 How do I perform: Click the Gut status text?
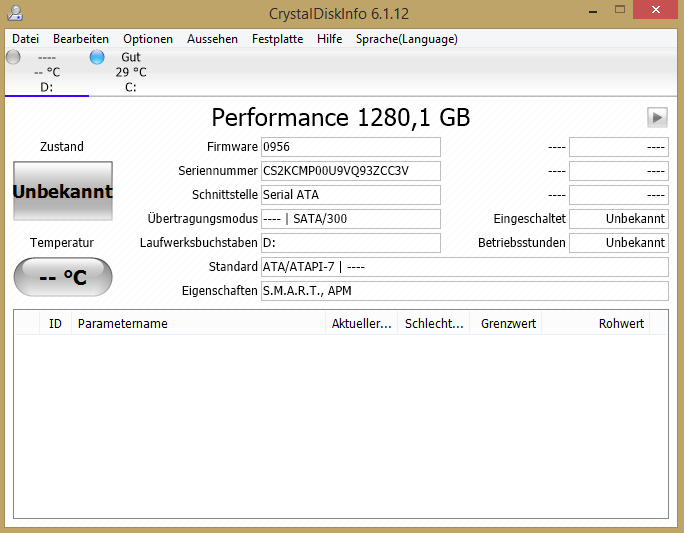130,57
